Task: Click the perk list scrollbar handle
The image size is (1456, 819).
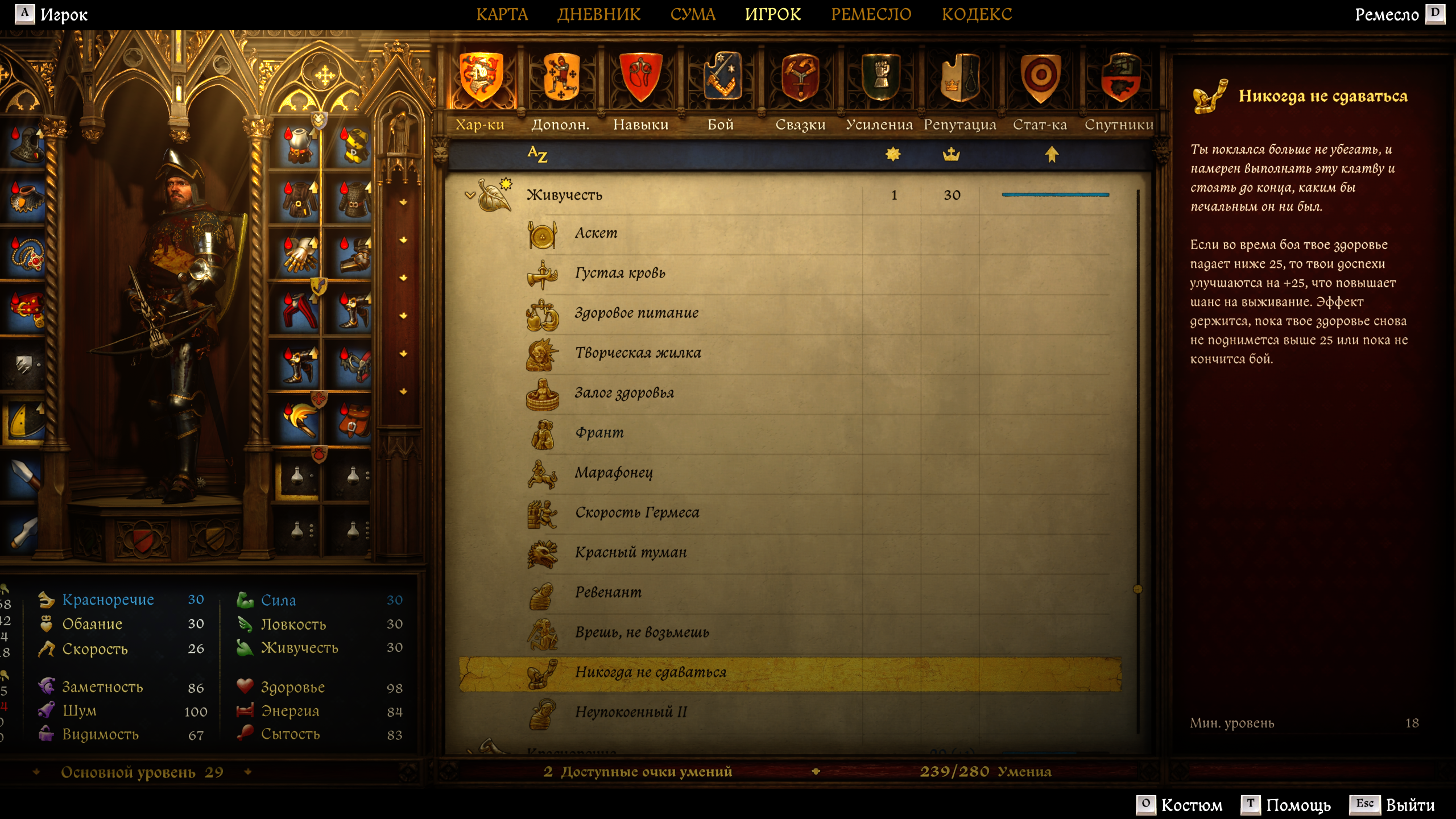Action: tap(1137, 589)
